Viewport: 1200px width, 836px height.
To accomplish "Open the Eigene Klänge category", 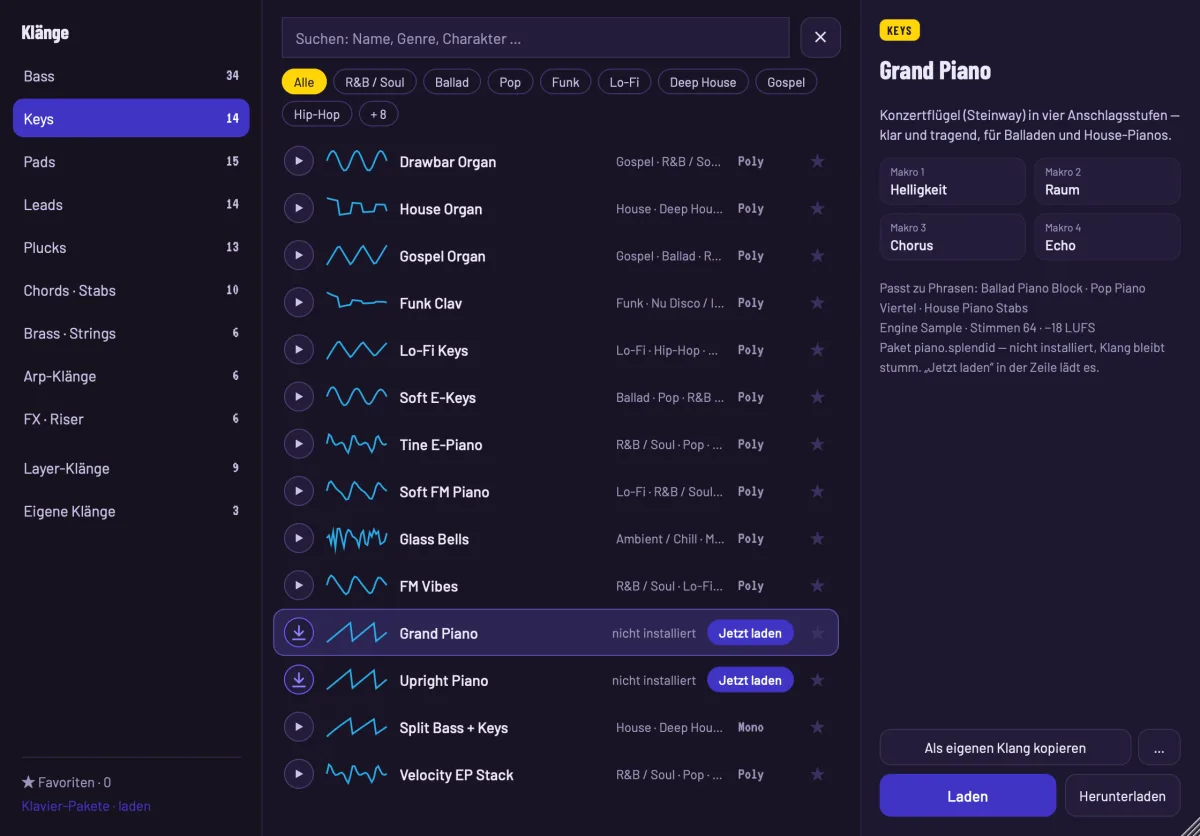I will point(131,511).
